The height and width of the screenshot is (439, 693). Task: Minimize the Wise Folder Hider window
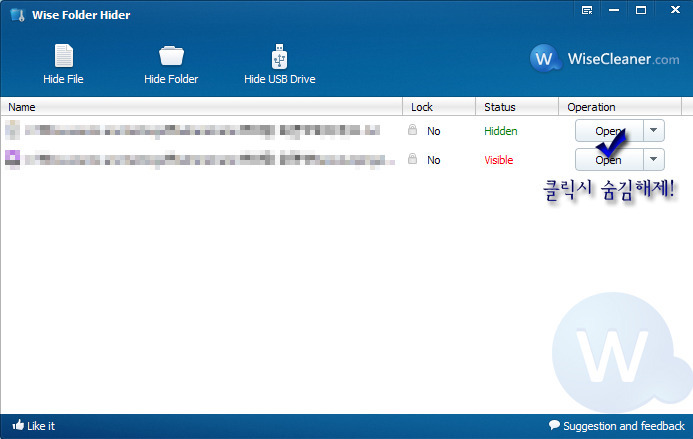tap(614, 10)
